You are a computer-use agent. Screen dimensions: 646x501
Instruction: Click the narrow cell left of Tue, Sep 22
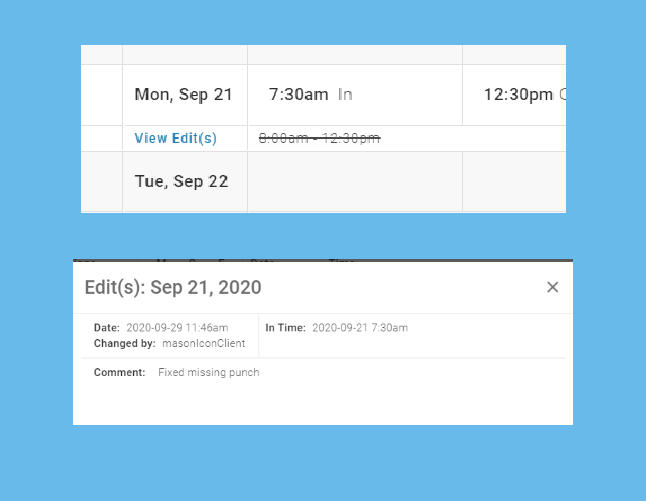coord(101,181)
